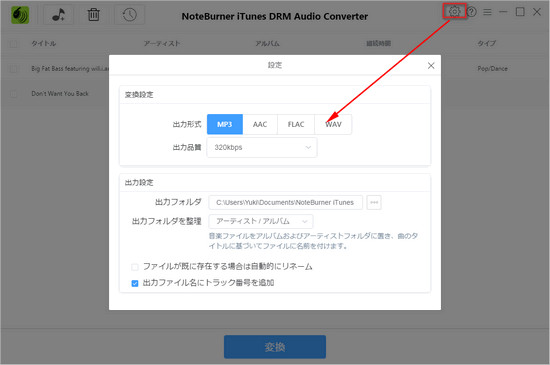Click the help question mark icon
Screen dimensions: 550x365
tap(472, 12)
